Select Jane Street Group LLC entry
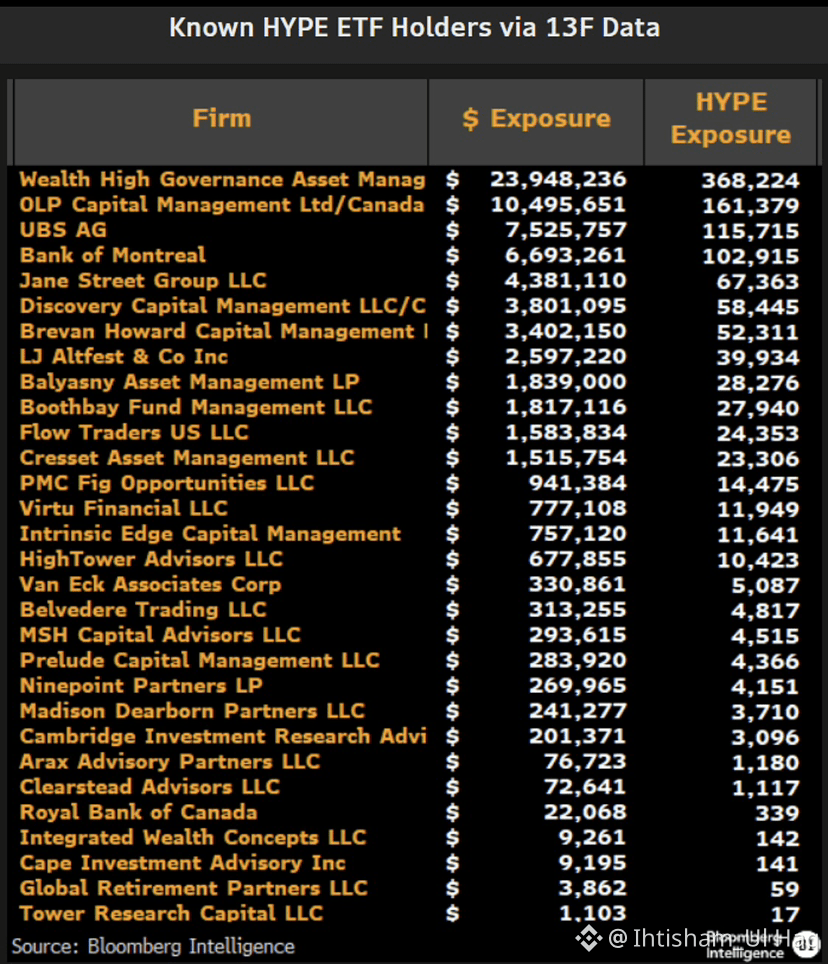828x964 pixels. (143, 280)
